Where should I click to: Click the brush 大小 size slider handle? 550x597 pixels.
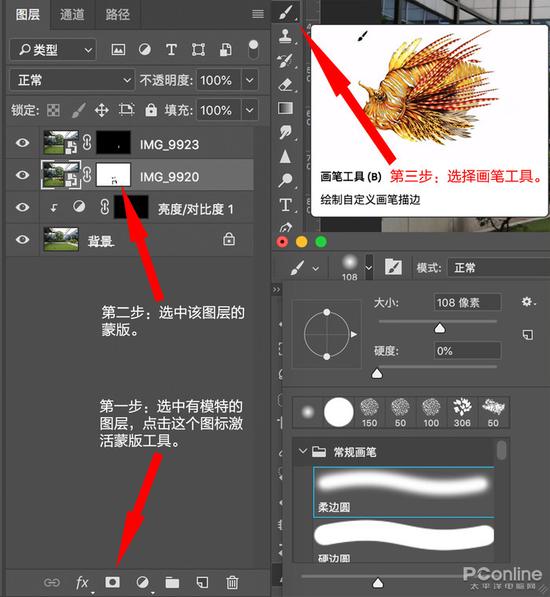tap(440, 328)
